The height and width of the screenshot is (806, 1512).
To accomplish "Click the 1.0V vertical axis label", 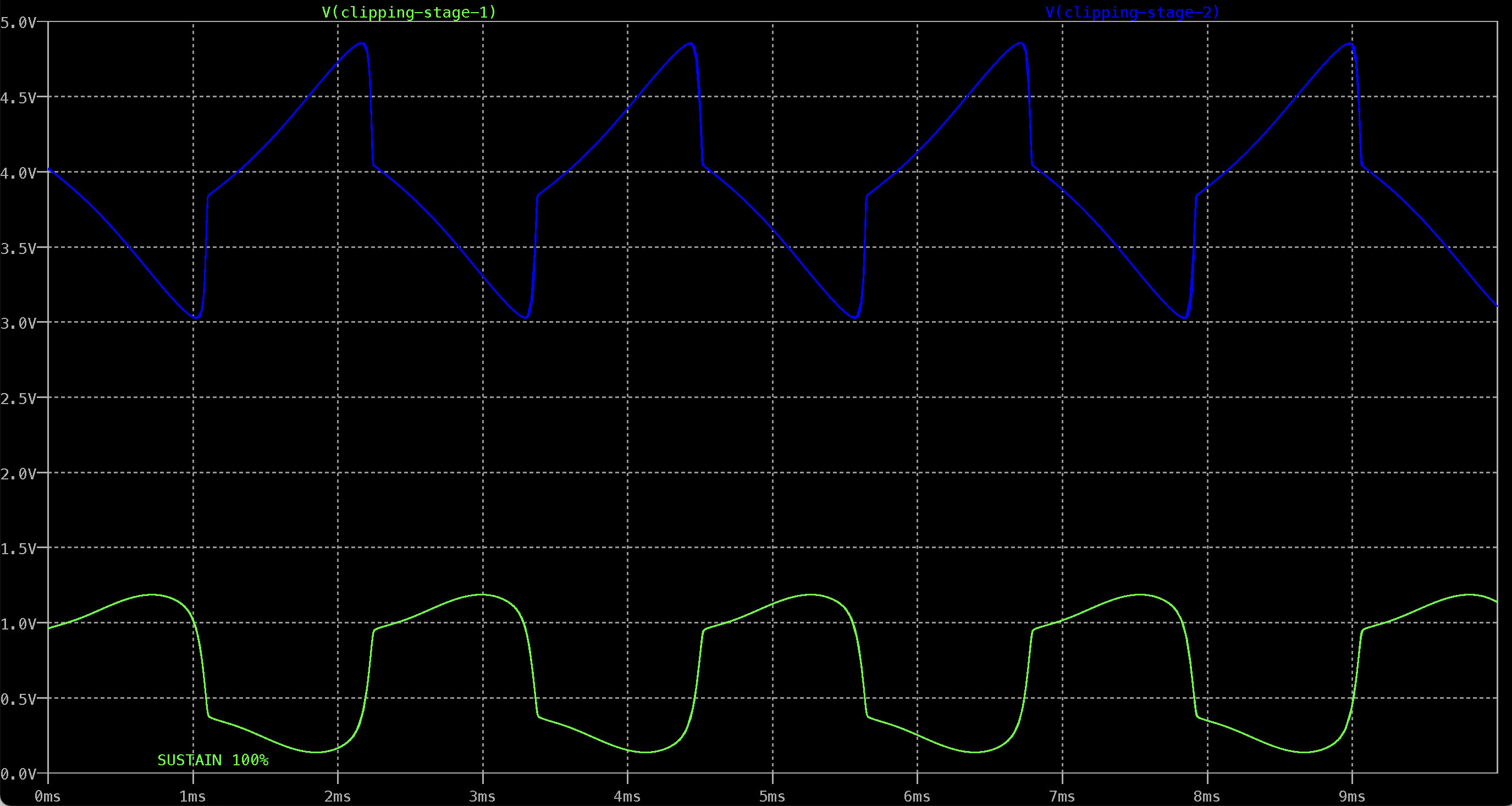I will tap(18, 624).
